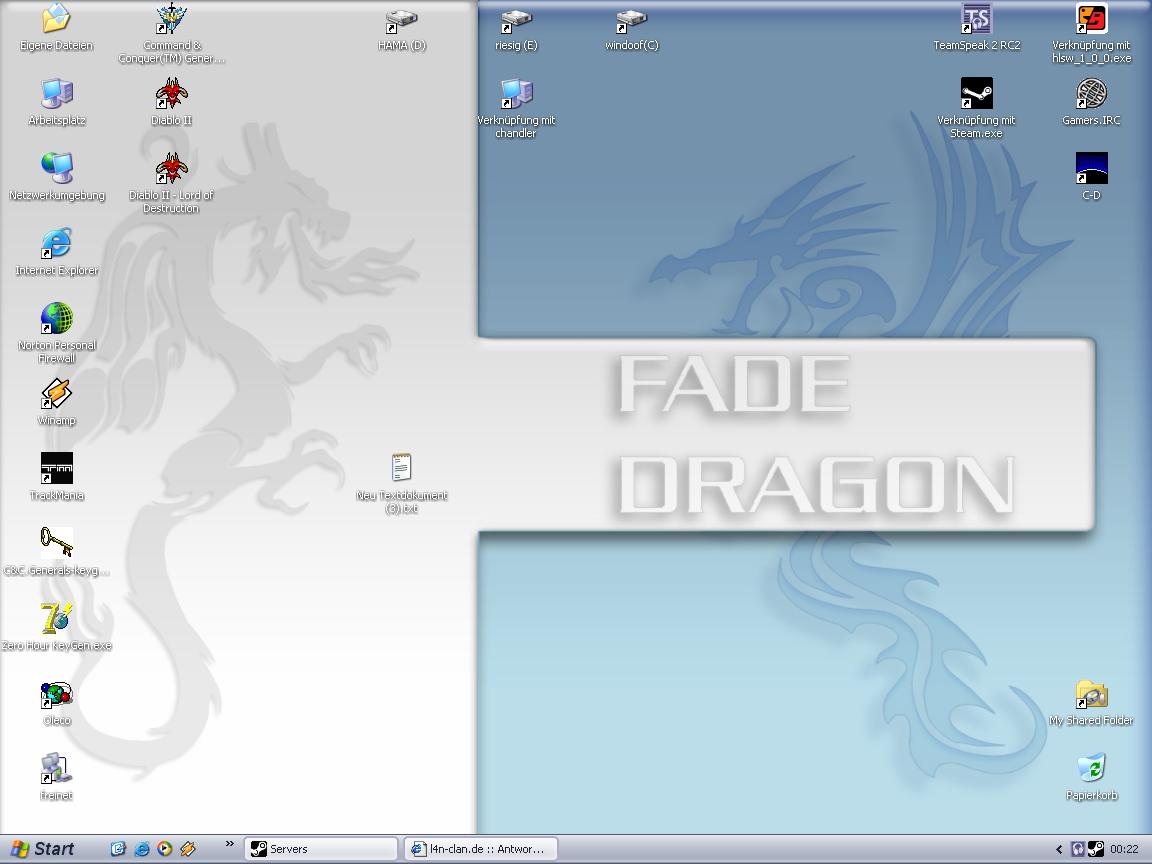Select the TrackMania game icon

tap(56, 469)
